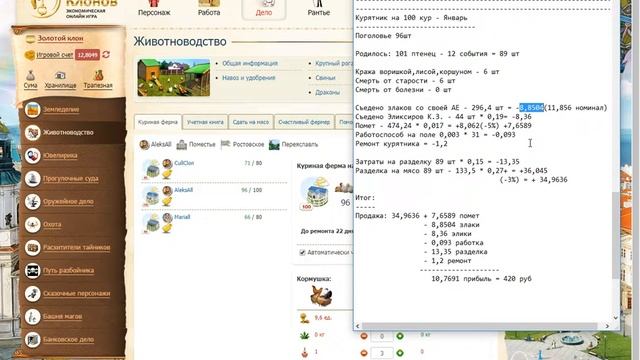Screen dimensions: 640x360
Task: Click the AleksAll avatar filter icon
Action: 144,144
